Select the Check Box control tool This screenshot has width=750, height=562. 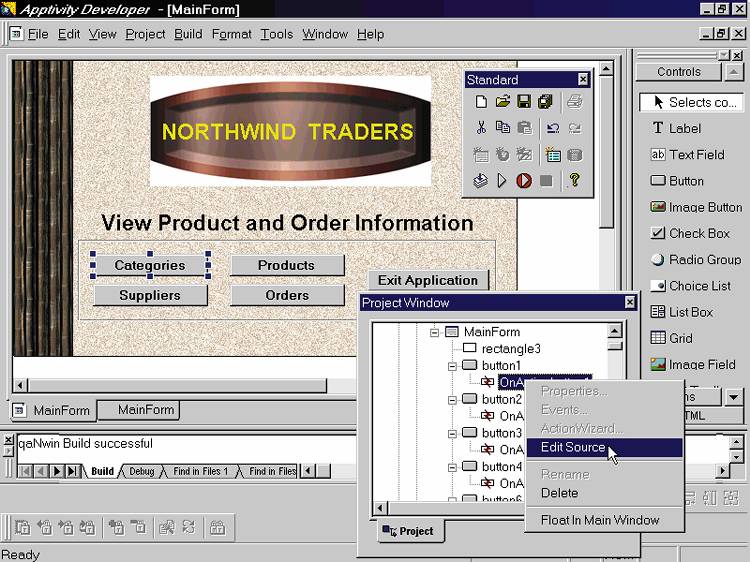point(690,233)
